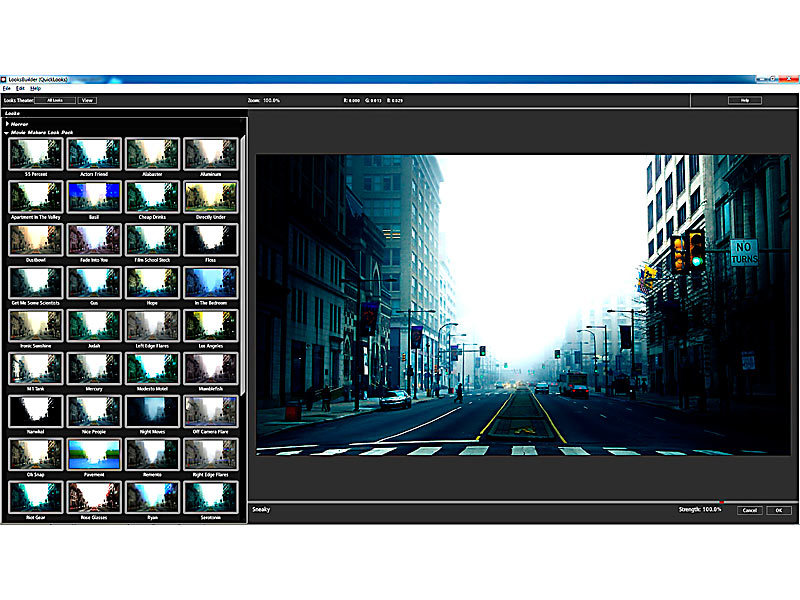
Task: Select the 55 Percent look thumbnail
Action: pos(36,154)
